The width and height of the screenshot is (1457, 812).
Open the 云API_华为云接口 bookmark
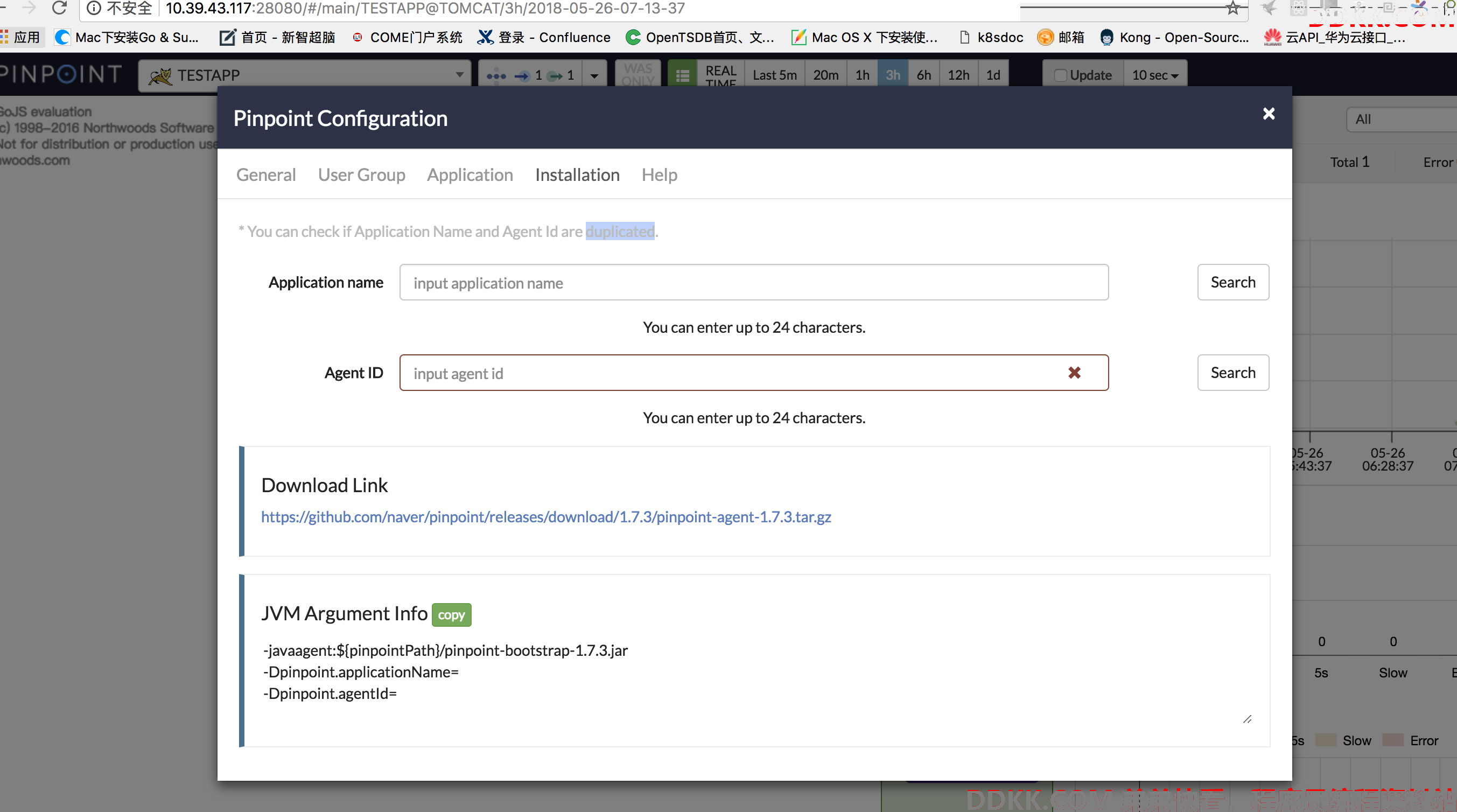click(x=1335, y=37)
